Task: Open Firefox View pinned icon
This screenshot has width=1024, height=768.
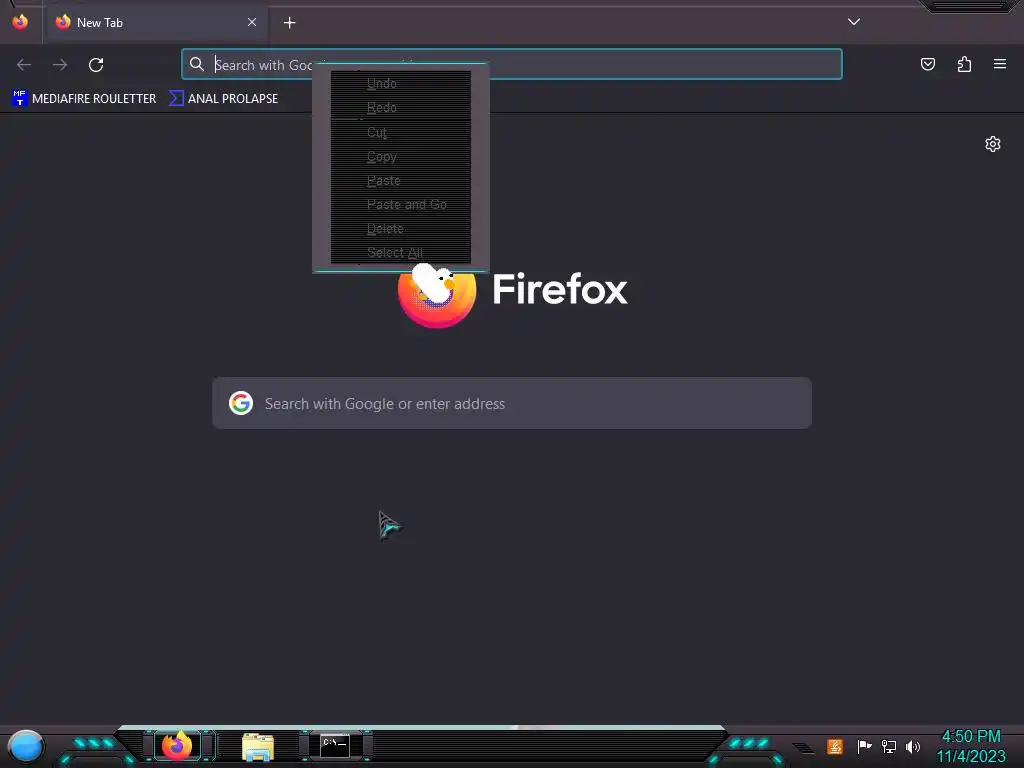Action: (x=20, y=22)
